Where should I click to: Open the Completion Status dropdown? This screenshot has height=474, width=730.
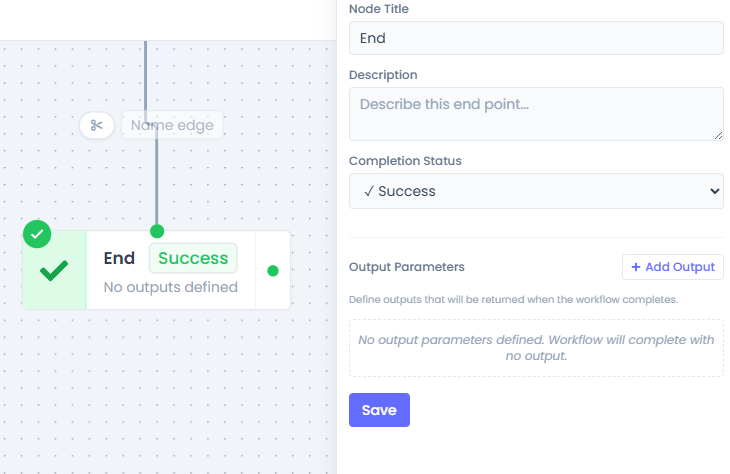[x=536, y=191]
